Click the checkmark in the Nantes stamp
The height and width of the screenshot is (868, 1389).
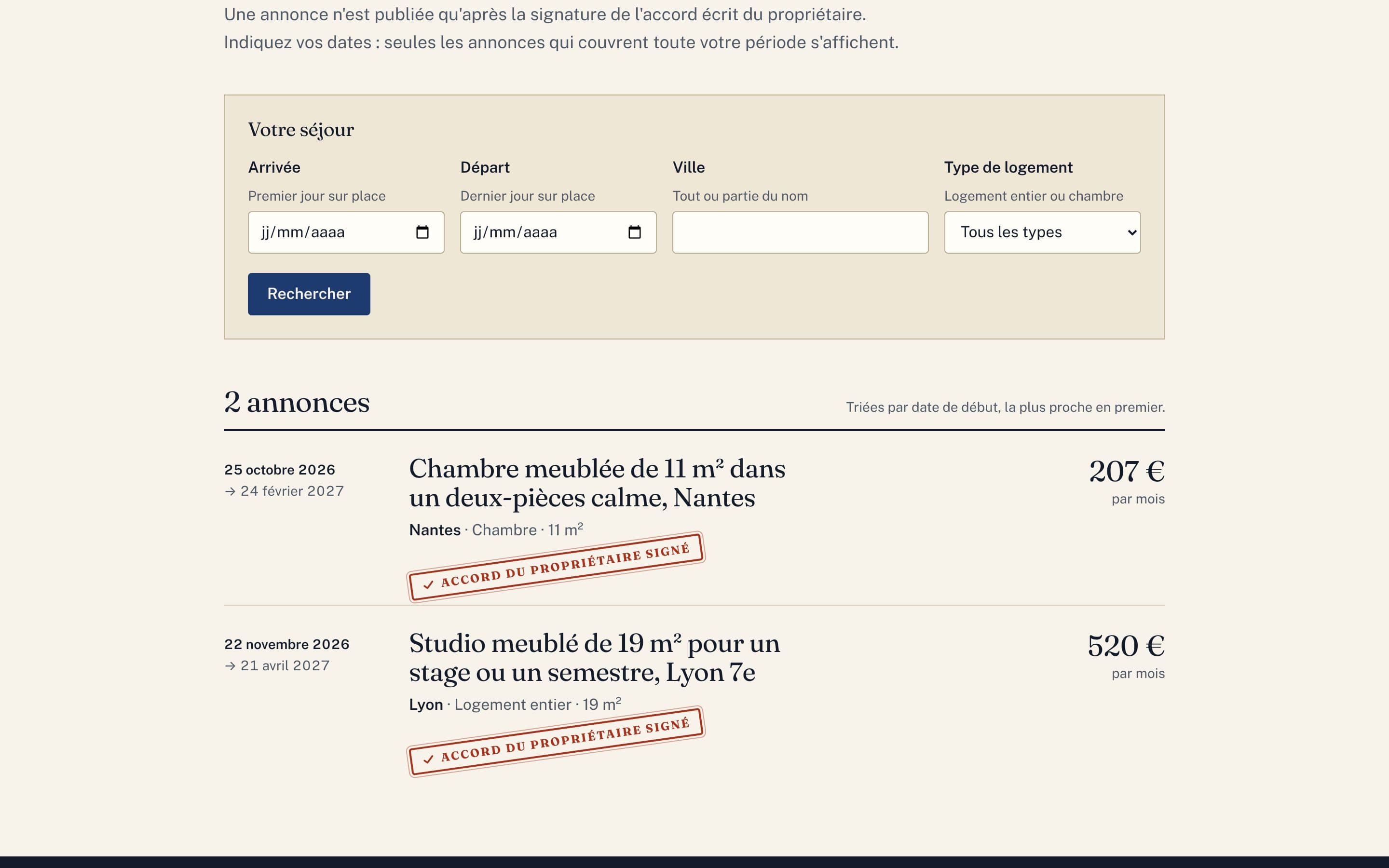(428, 585)
